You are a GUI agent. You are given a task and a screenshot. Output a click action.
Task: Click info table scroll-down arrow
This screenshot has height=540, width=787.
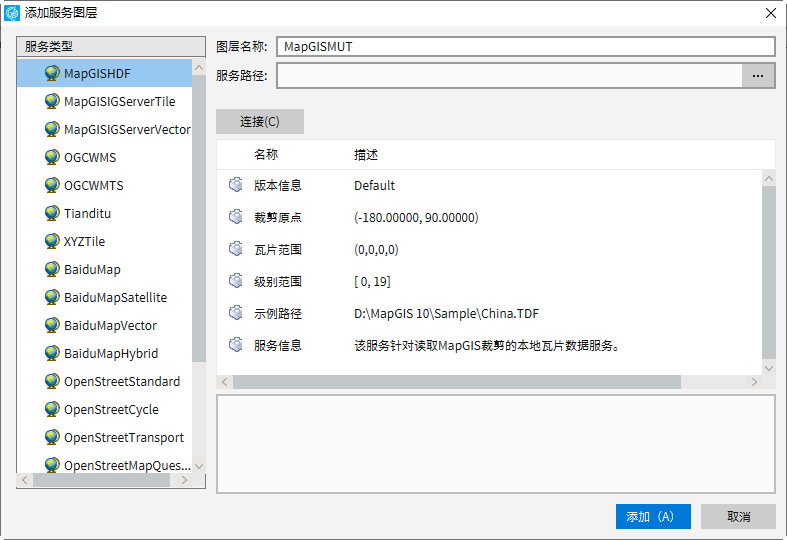[768, 368]
